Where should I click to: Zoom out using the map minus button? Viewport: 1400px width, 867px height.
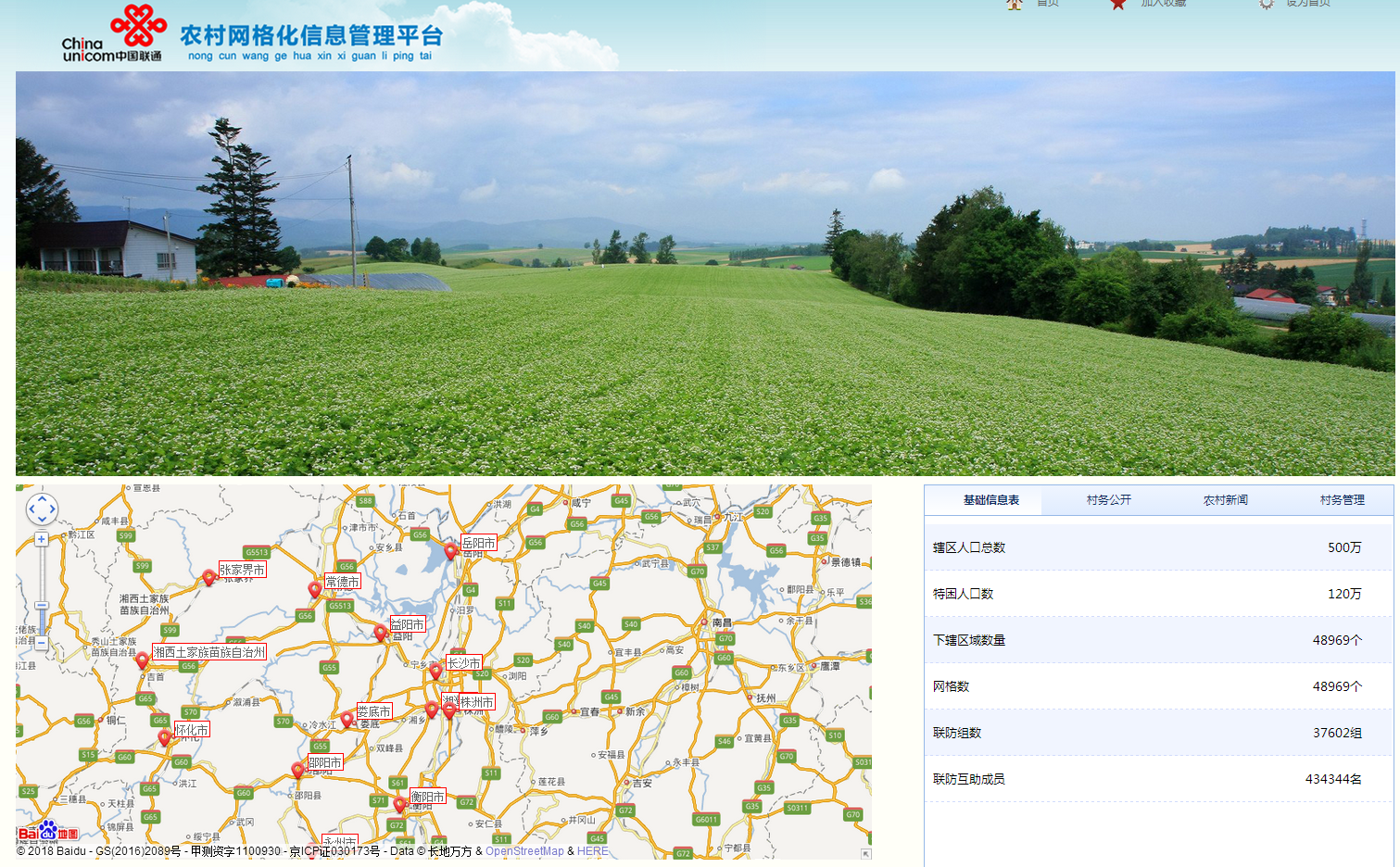point(42,643)
